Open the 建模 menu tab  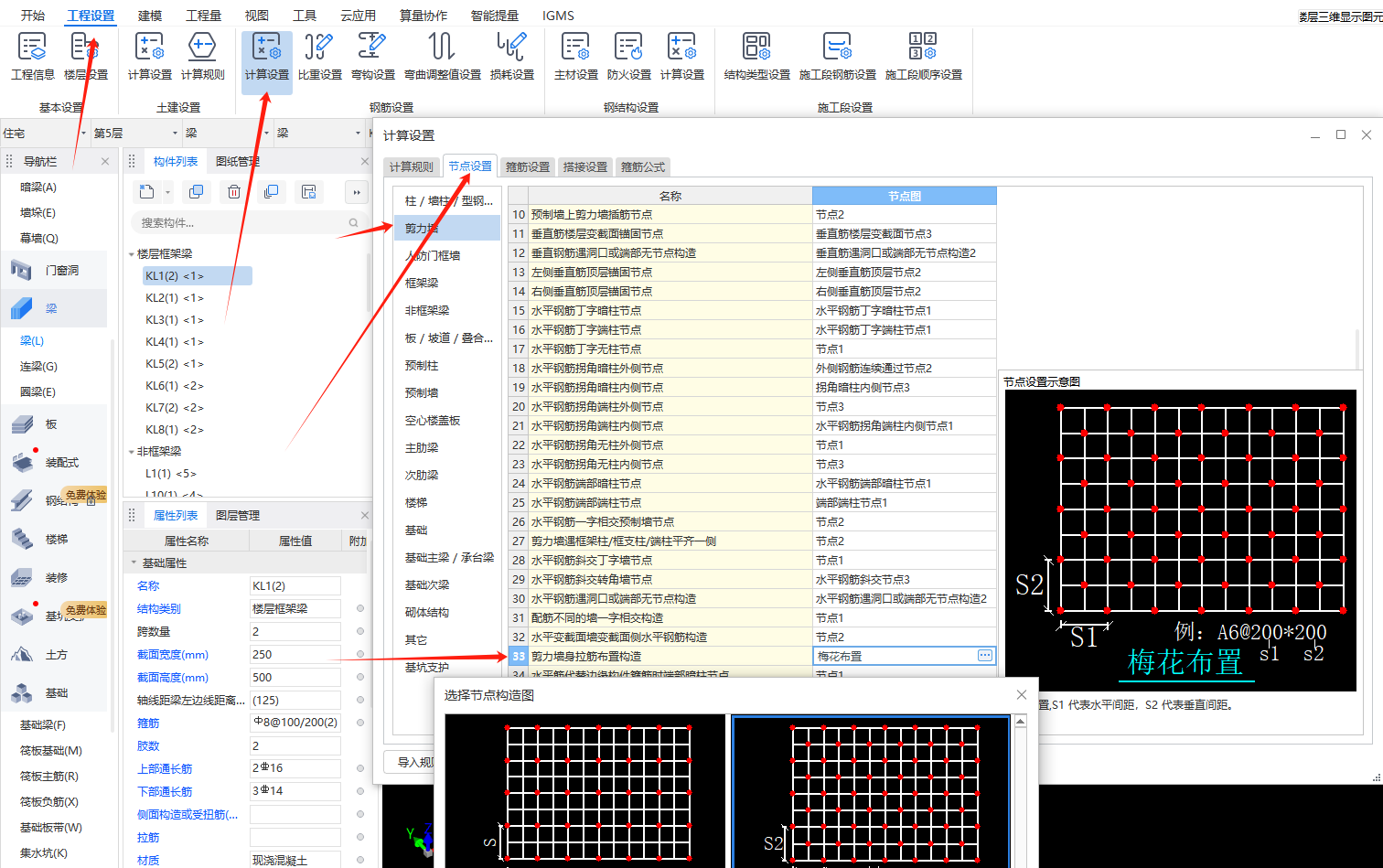(150, 16)
